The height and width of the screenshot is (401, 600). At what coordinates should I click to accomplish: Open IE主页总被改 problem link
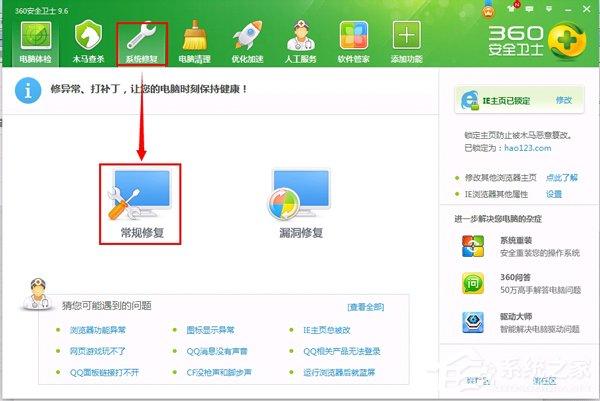pyautogui.click(x=327, y=330)
